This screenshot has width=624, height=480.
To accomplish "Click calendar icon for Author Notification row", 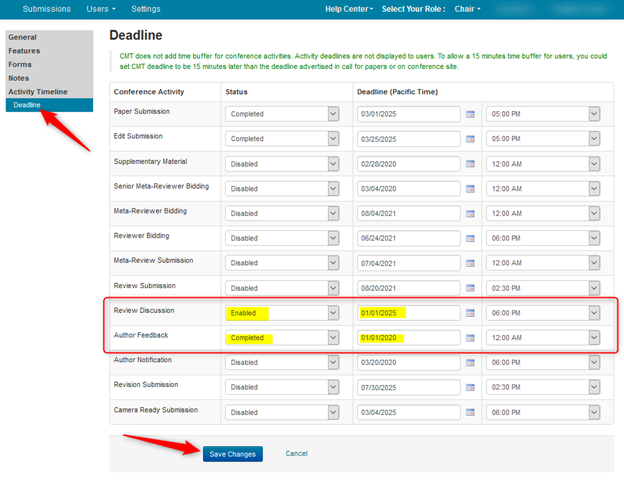I will 470,362.
